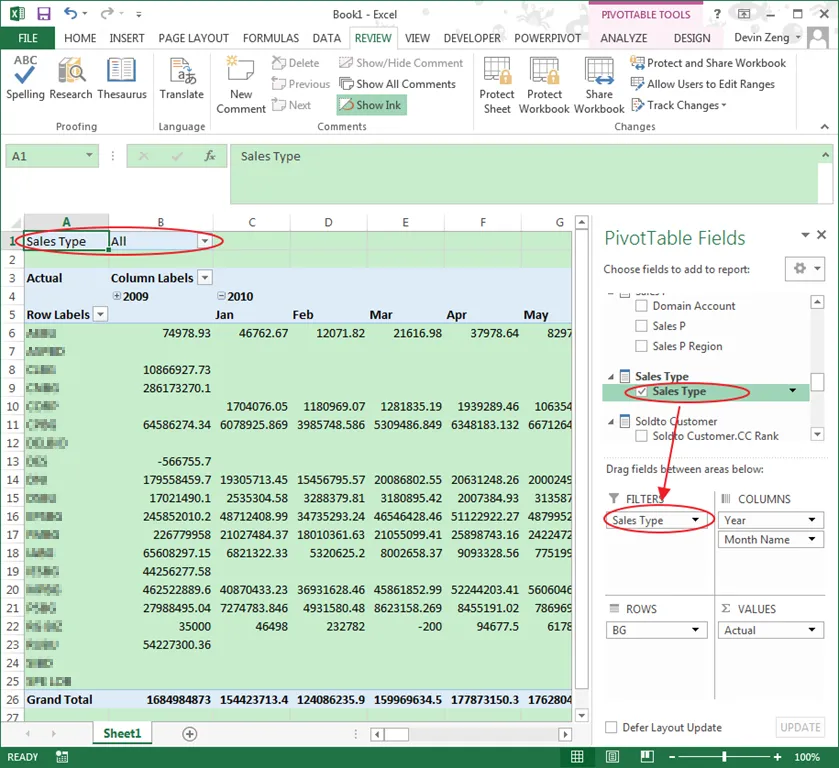This screenshot has width=839, height=768.
Task: Tick Defer Layout Update checkbox
Action: pyautogui.click(x=611, y=727)
